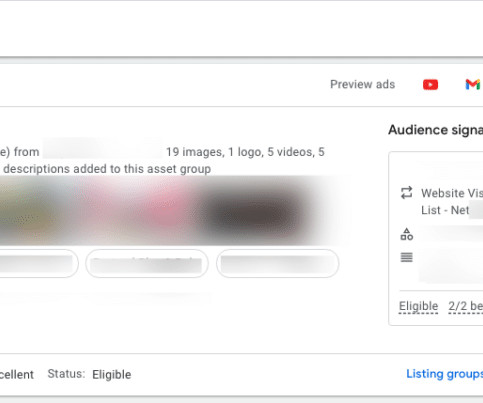Click the lines icon in Audience signal
This screenshot has width=483, height=403.
click(x=406, y=257)
